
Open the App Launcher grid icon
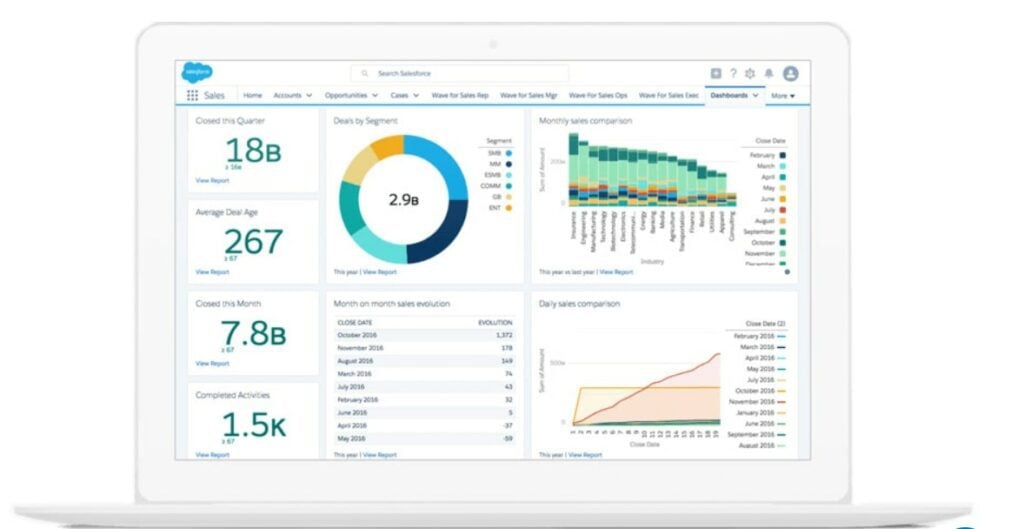[x=193, y=95]
